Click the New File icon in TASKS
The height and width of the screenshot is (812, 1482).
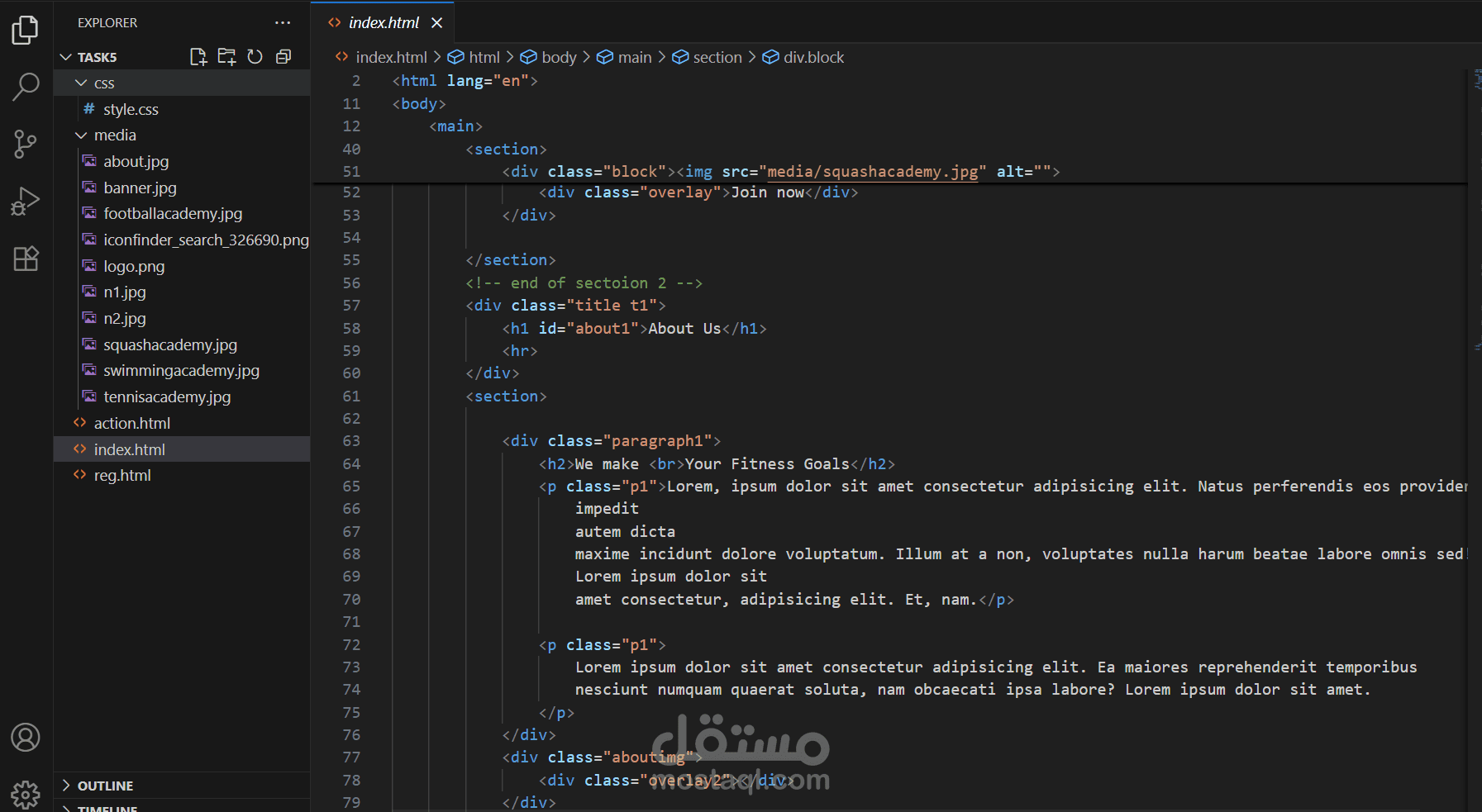pos(198,57)
